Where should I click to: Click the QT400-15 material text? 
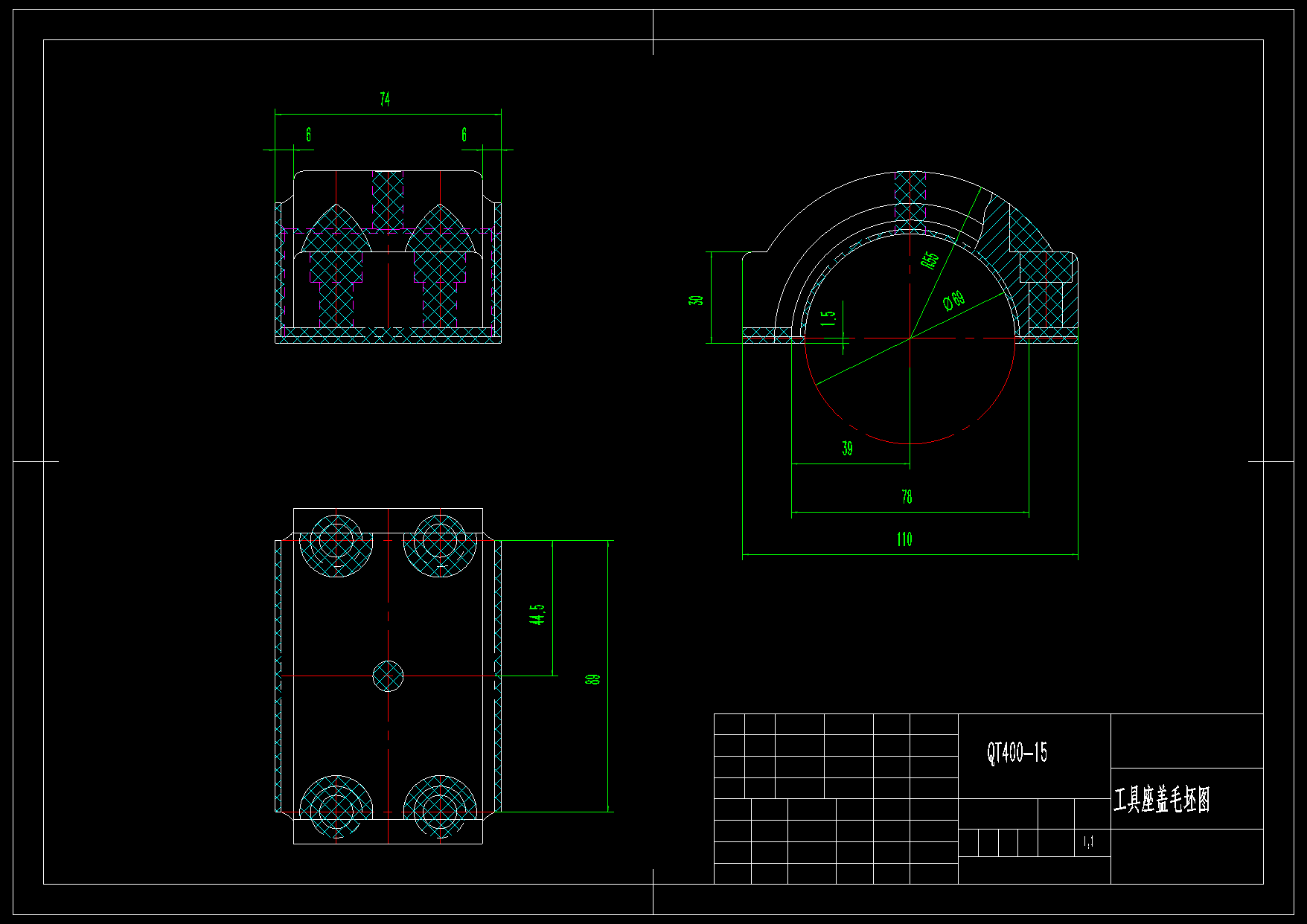1017,753
